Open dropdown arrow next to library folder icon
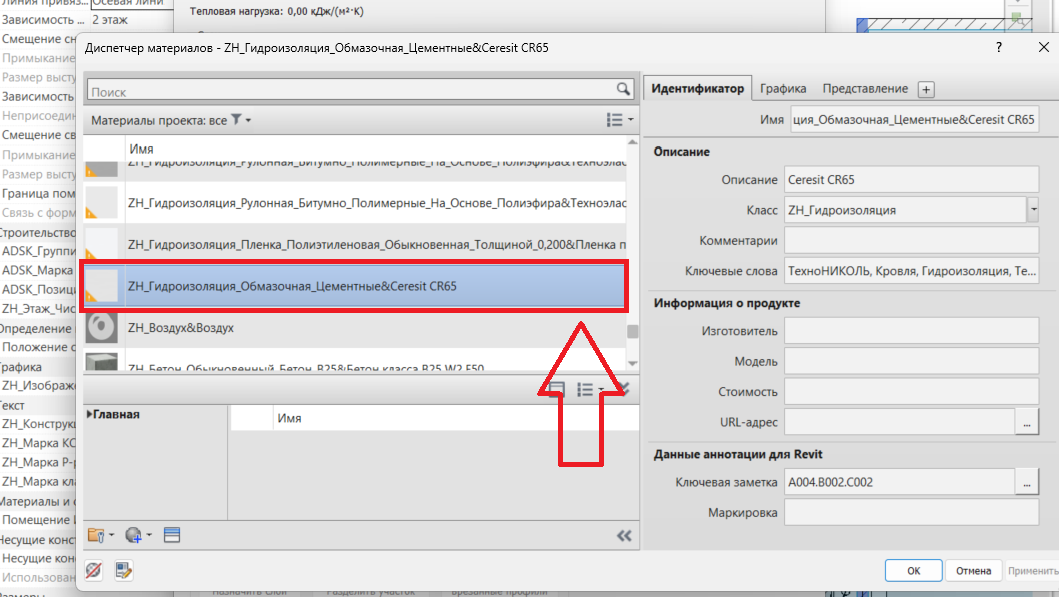Viewport: 1059px width, 597px height. pos(111,536)
